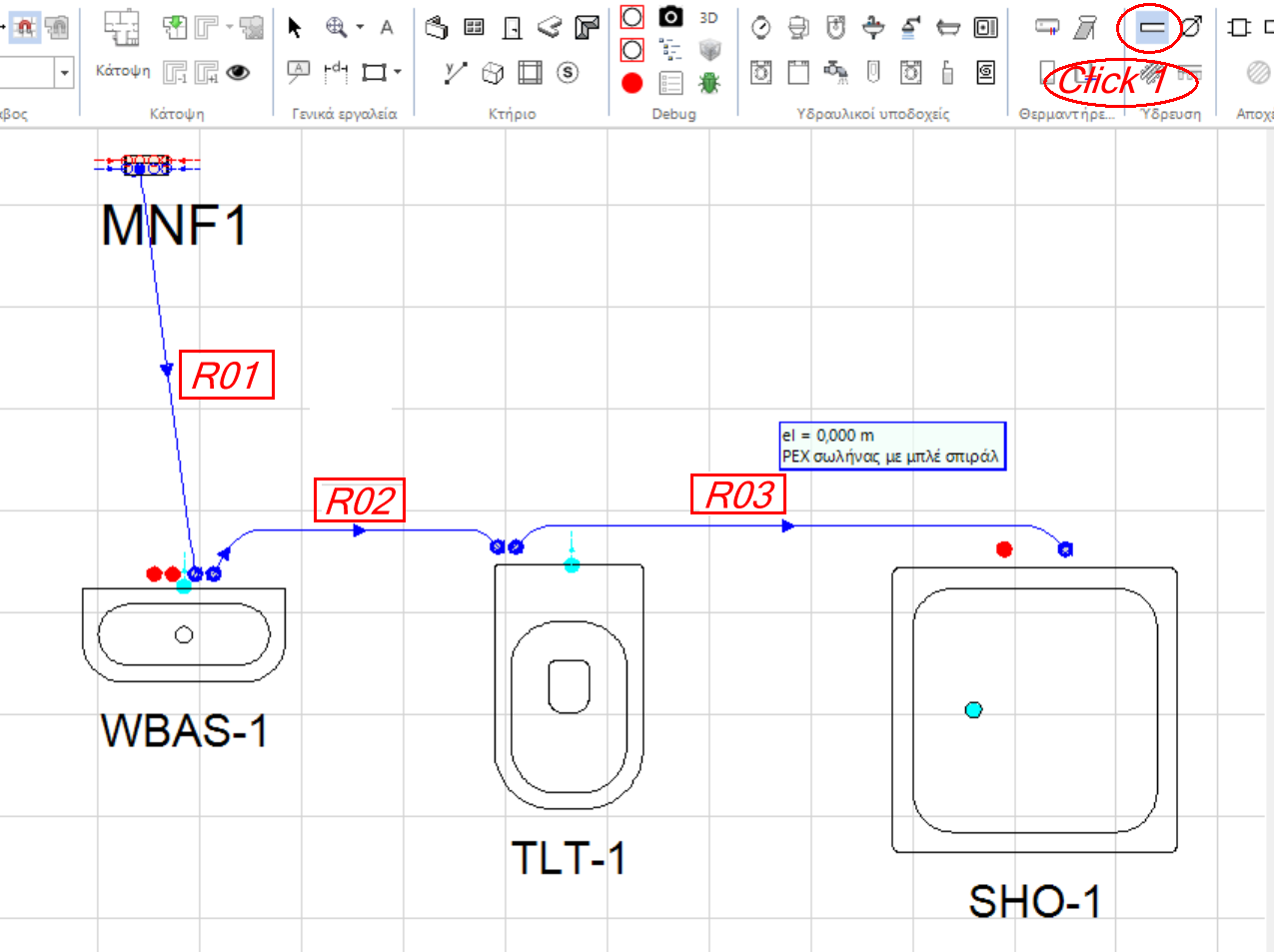Activate the 3D view tool
1274x952 pixels.
click(x=708, y=17)
